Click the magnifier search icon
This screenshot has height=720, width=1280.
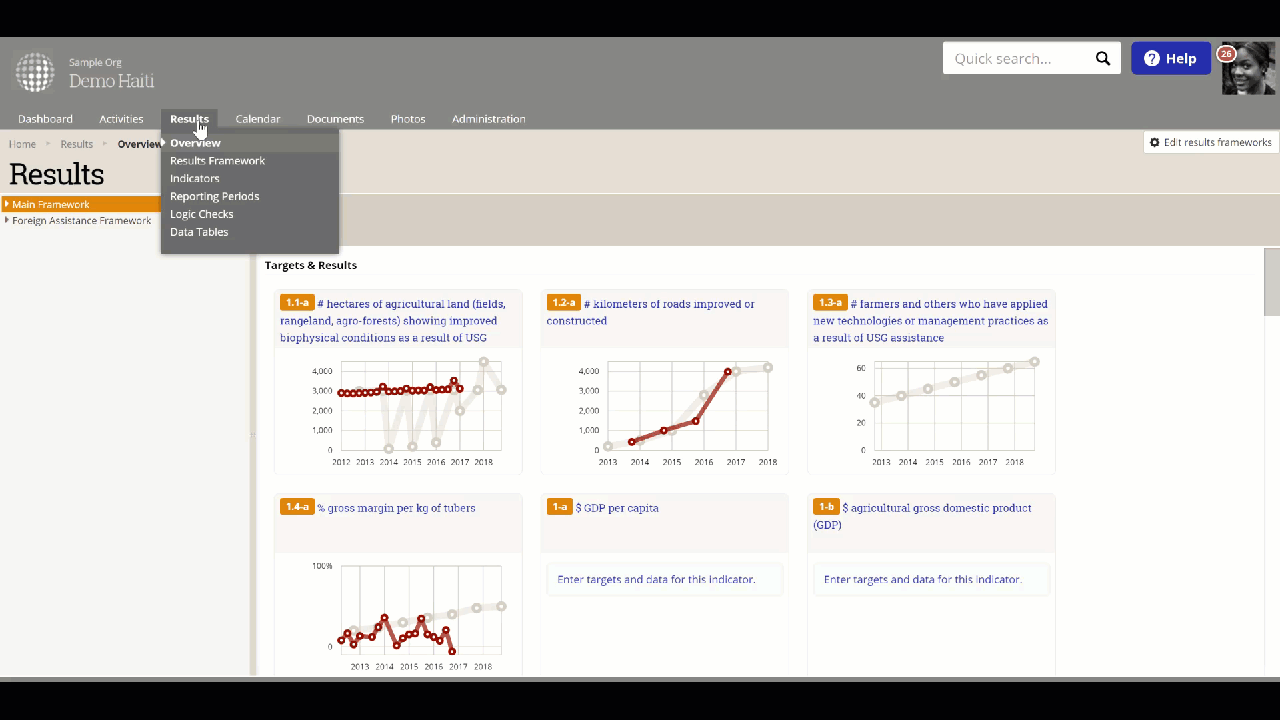click(x=1103, y=59)
